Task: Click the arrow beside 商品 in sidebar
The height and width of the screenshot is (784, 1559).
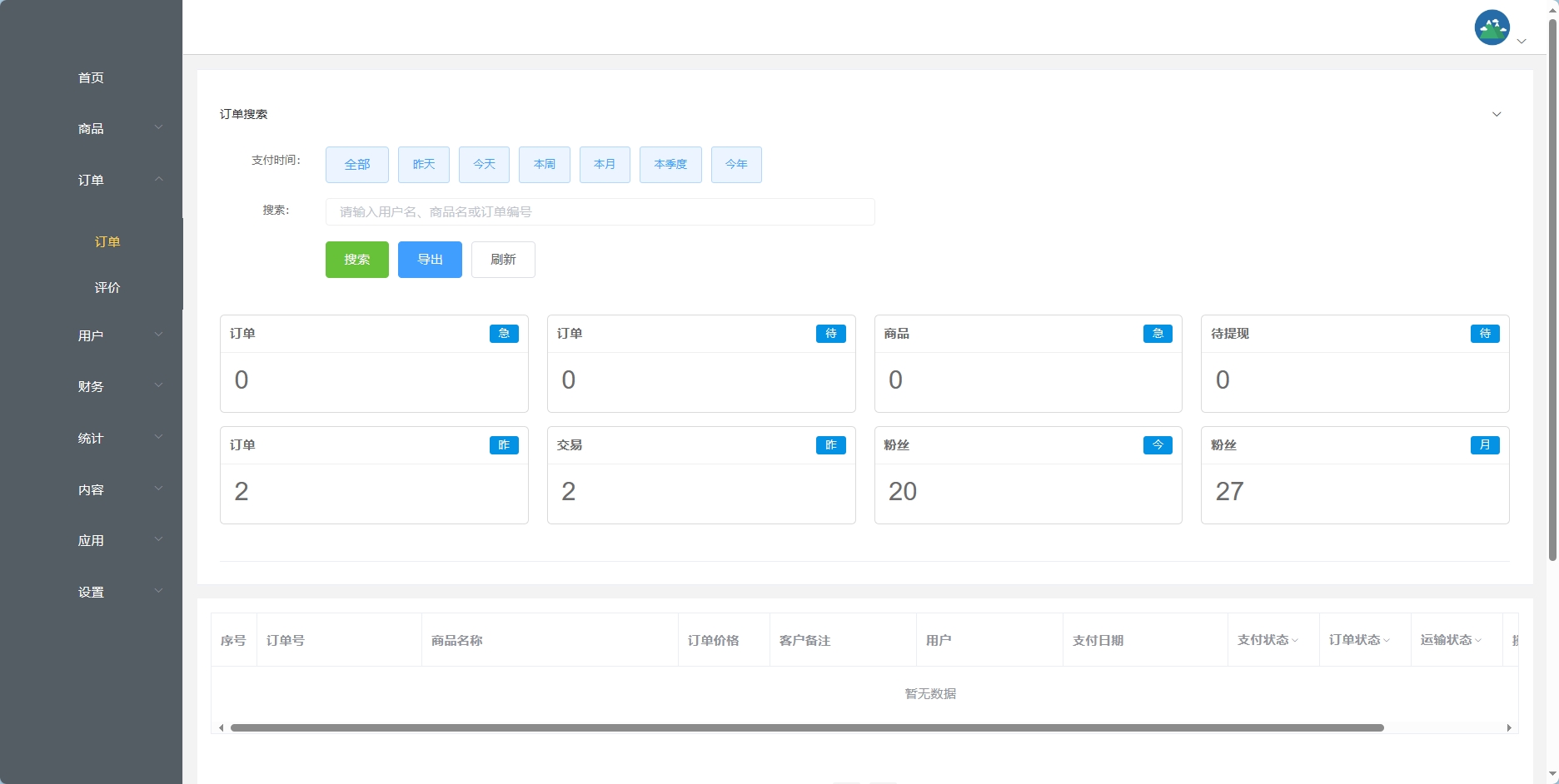Action: tap(158, 127)
